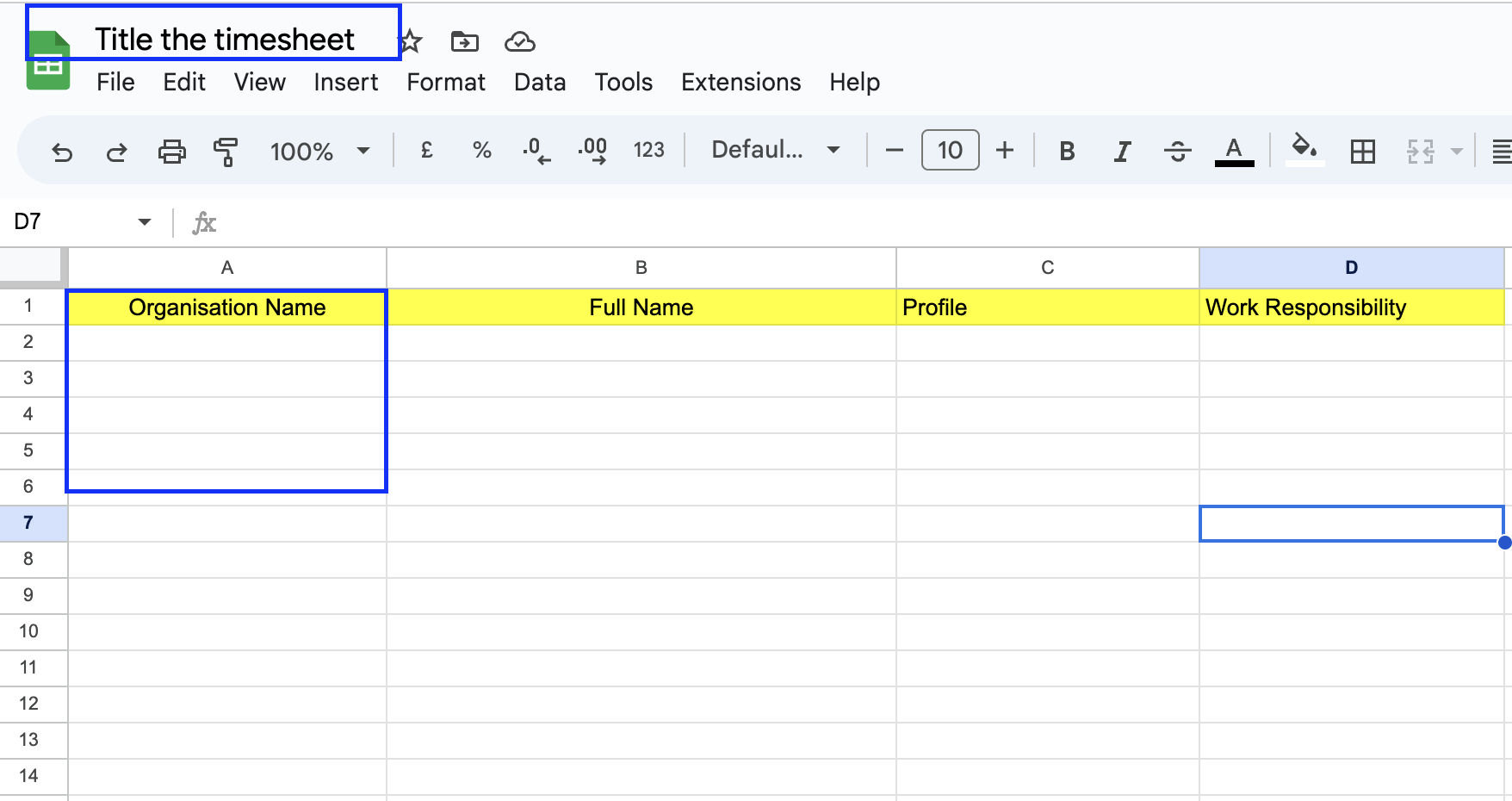The height and width of the screenshot is (801, 1512).
Task: Select the Paint format roller icon
Action: pos(226,152)
